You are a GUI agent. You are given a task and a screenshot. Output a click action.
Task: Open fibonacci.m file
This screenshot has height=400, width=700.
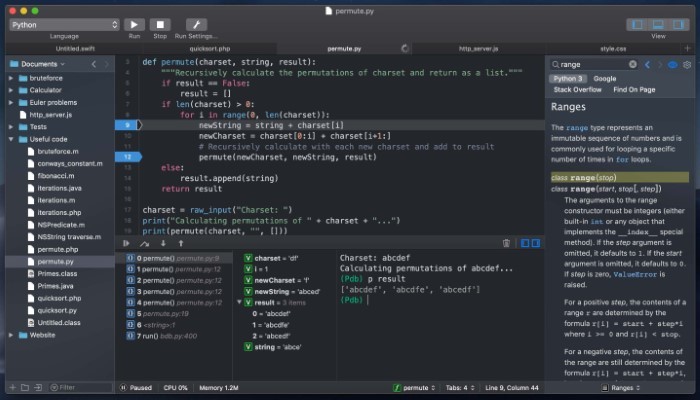pyautogui.click(x=56, y=176)
